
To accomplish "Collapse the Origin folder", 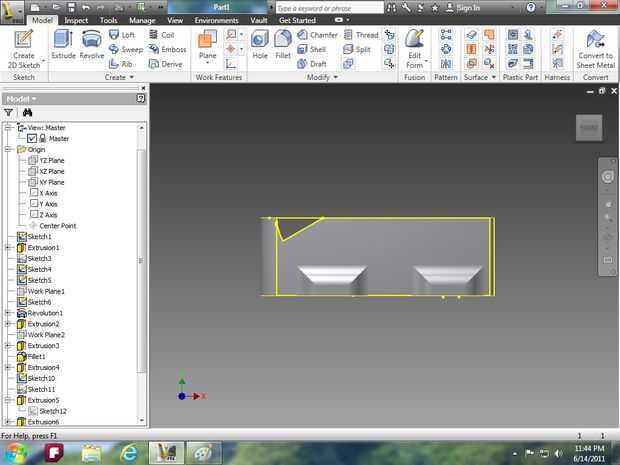I will click(8, 149).
